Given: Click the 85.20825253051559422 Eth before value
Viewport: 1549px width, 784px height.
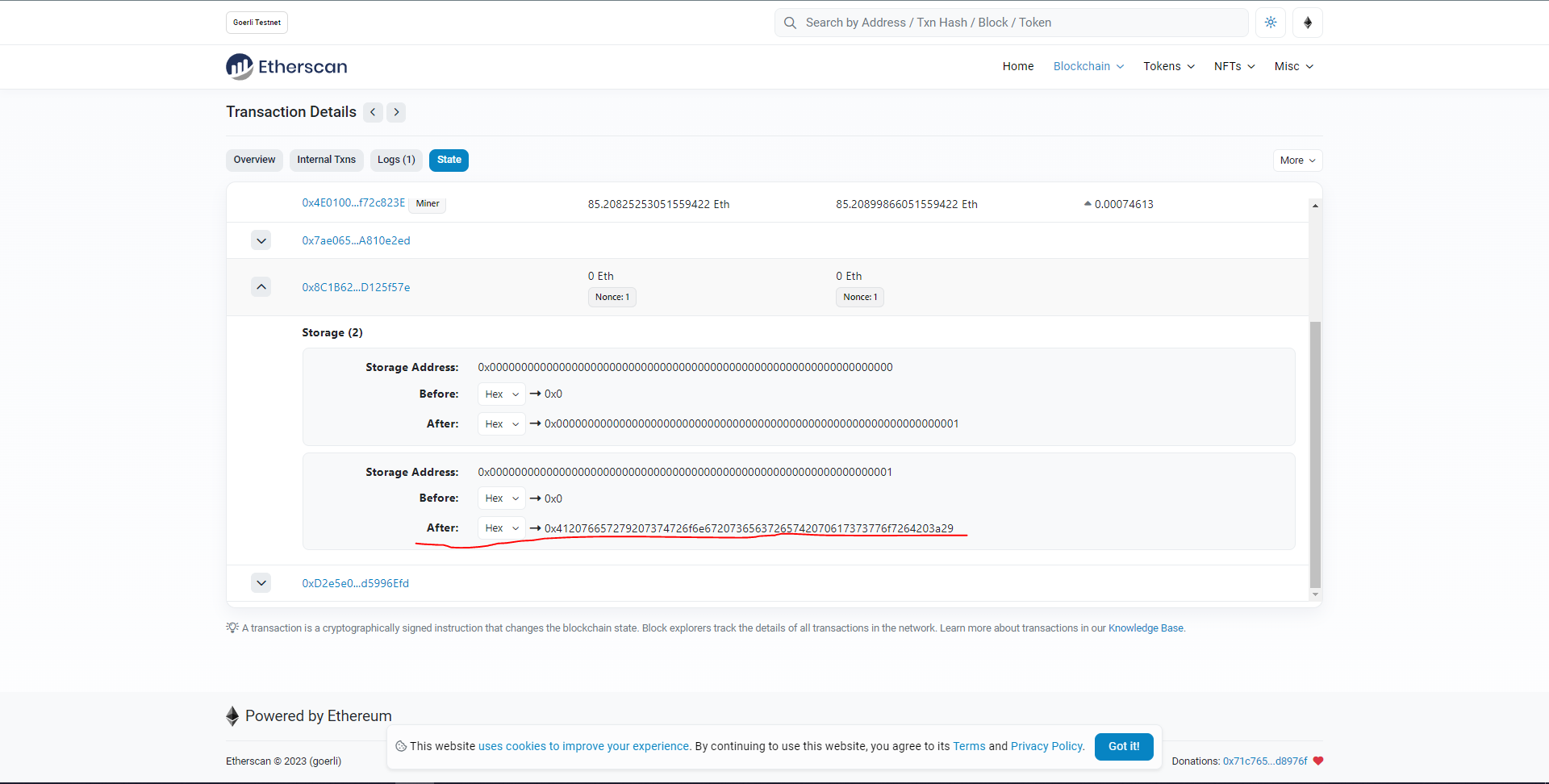Looking at the screenshot, I should tap(658, 204).
